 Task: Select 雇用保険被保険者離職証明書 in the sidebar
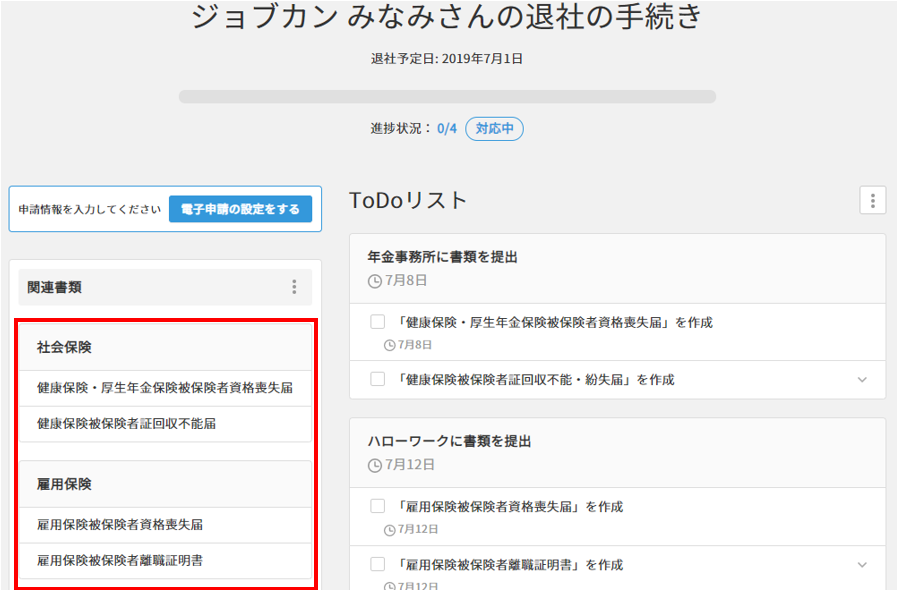coord(120,560)
